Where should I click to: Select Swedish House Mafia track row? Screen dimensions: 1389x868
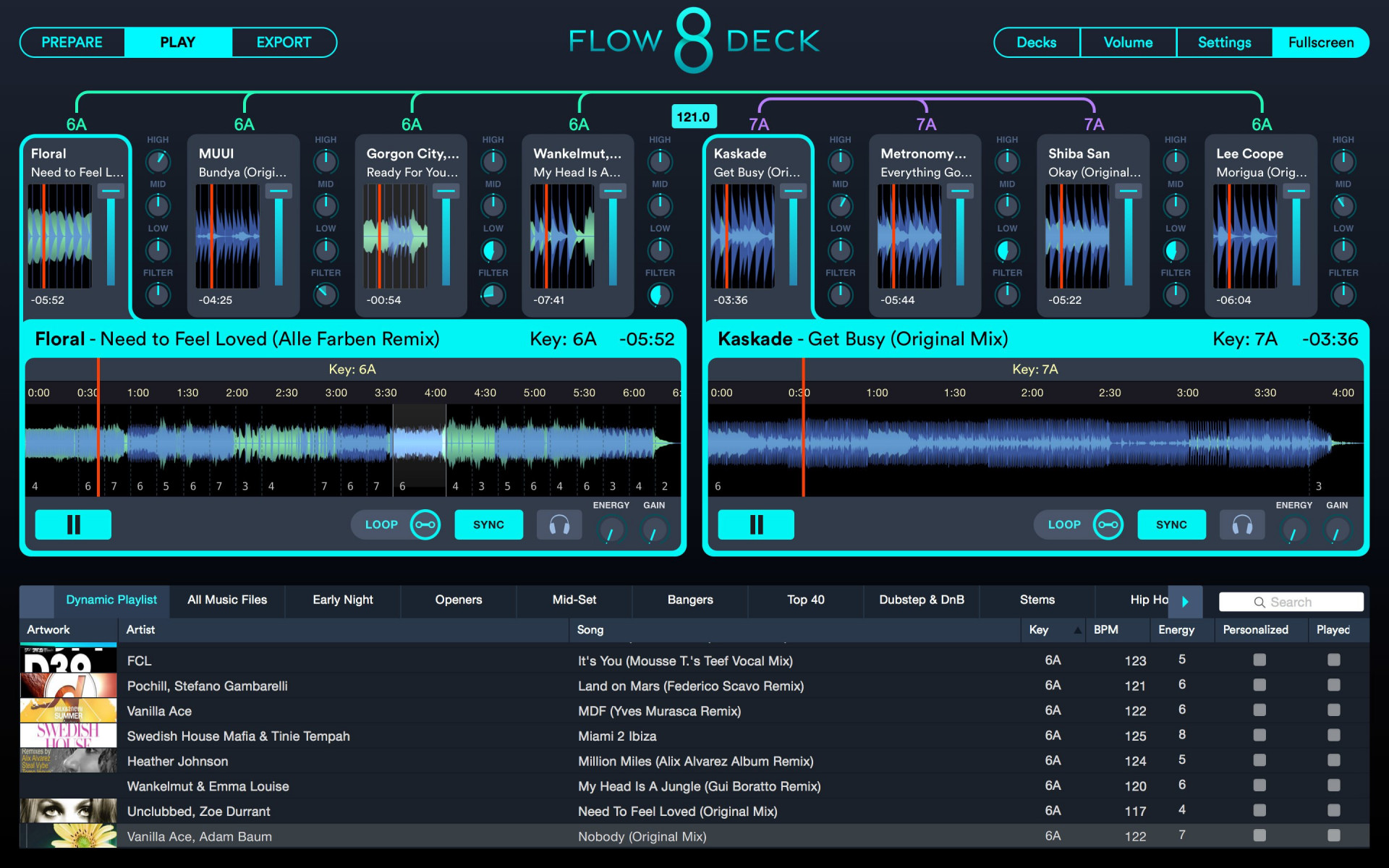pos(694,736)
